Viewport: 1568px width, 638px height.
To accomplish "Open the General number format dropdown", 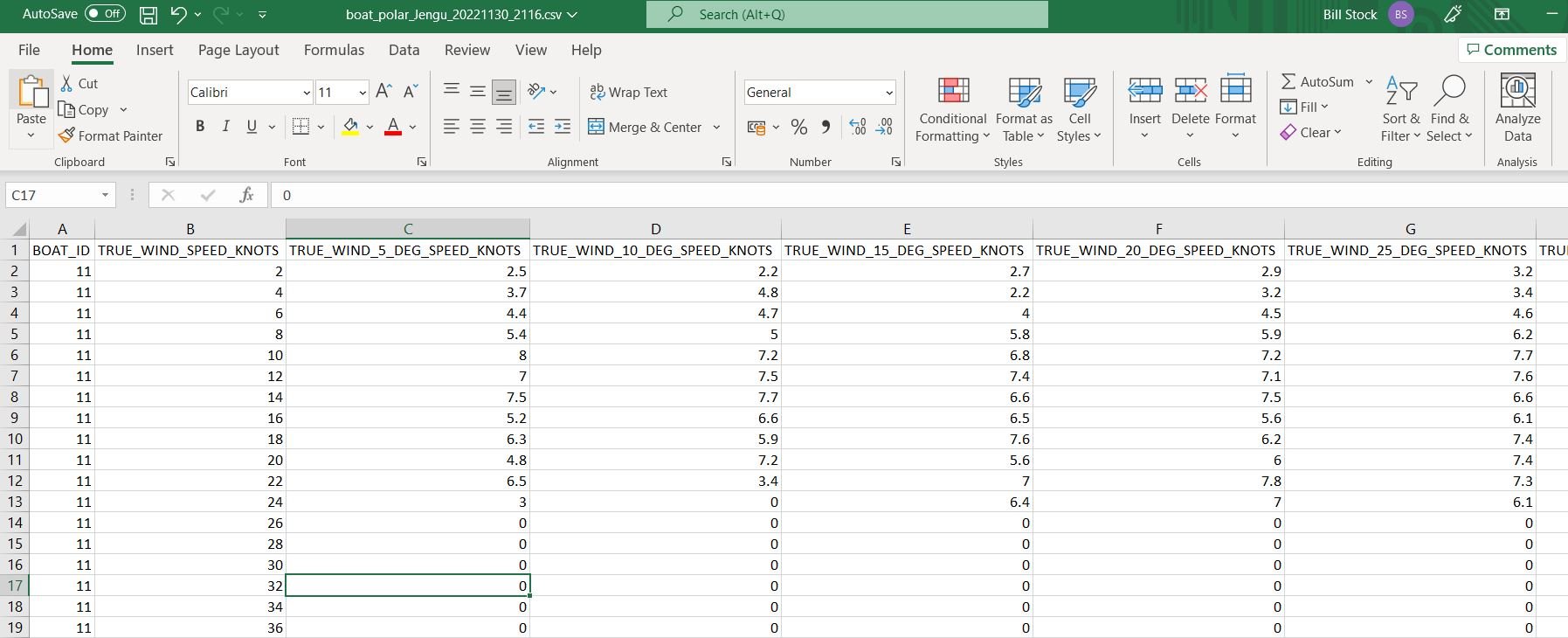I will (889, 93).
